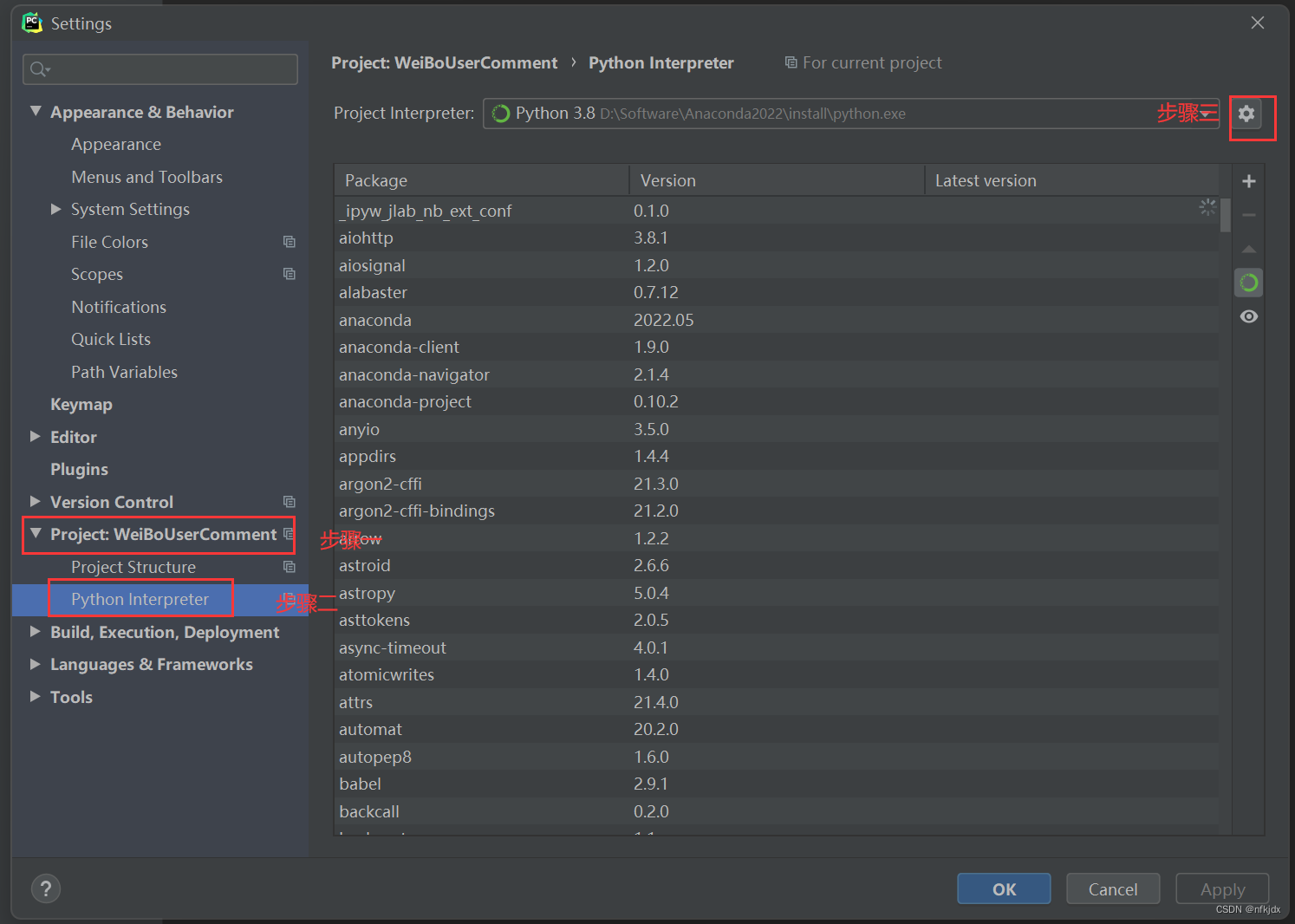The width and height of the screenshot is (1295, 924).
Task: Select the aiohttp package row
Action: [x=777, y=238]
